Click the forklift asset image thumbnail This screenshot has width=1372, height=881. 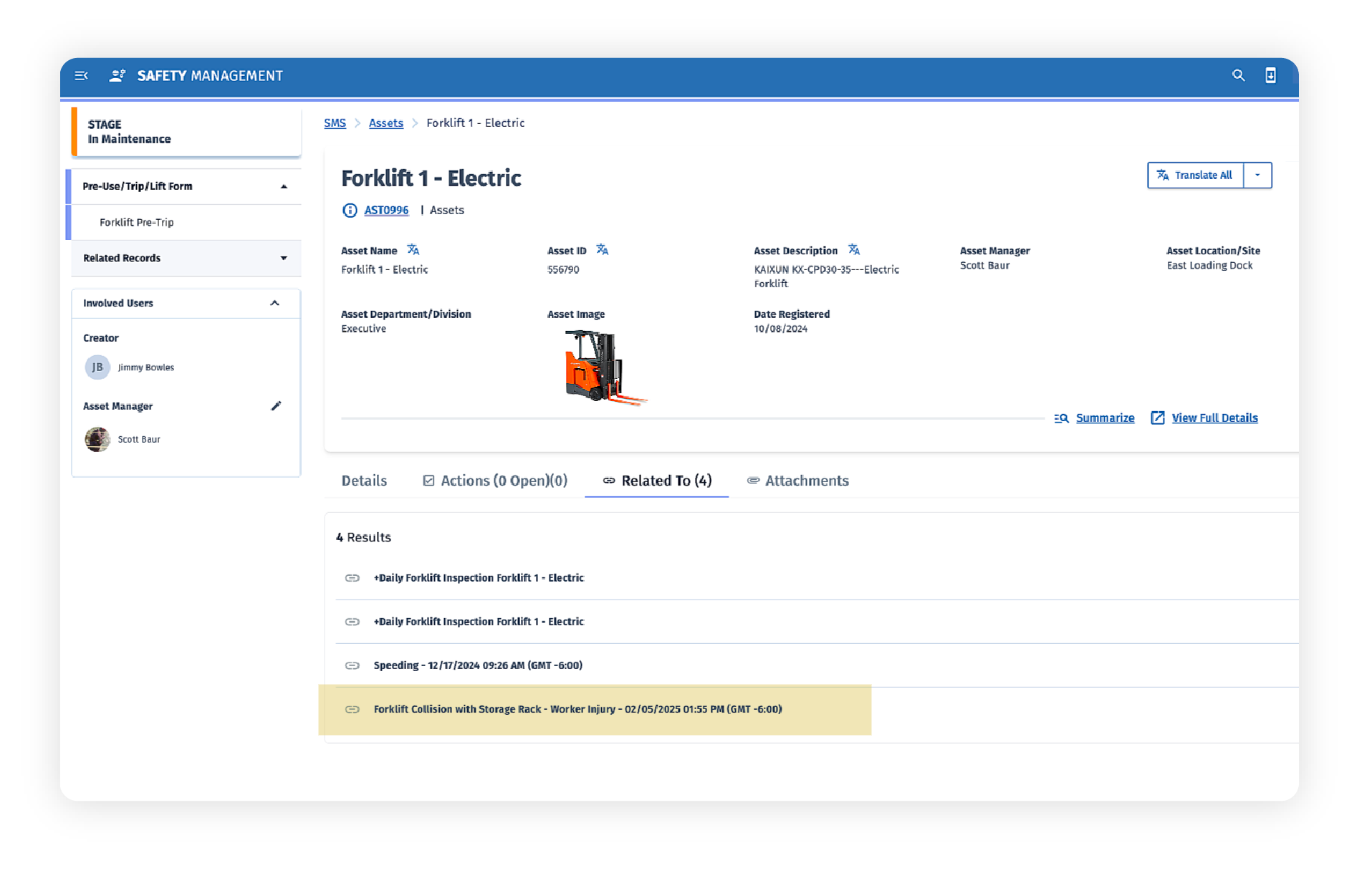click(605, 367)
